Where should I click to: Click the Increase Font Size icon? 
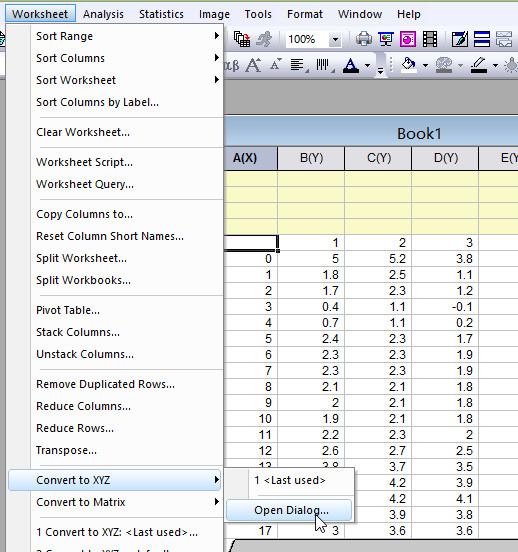pos(254,65)
